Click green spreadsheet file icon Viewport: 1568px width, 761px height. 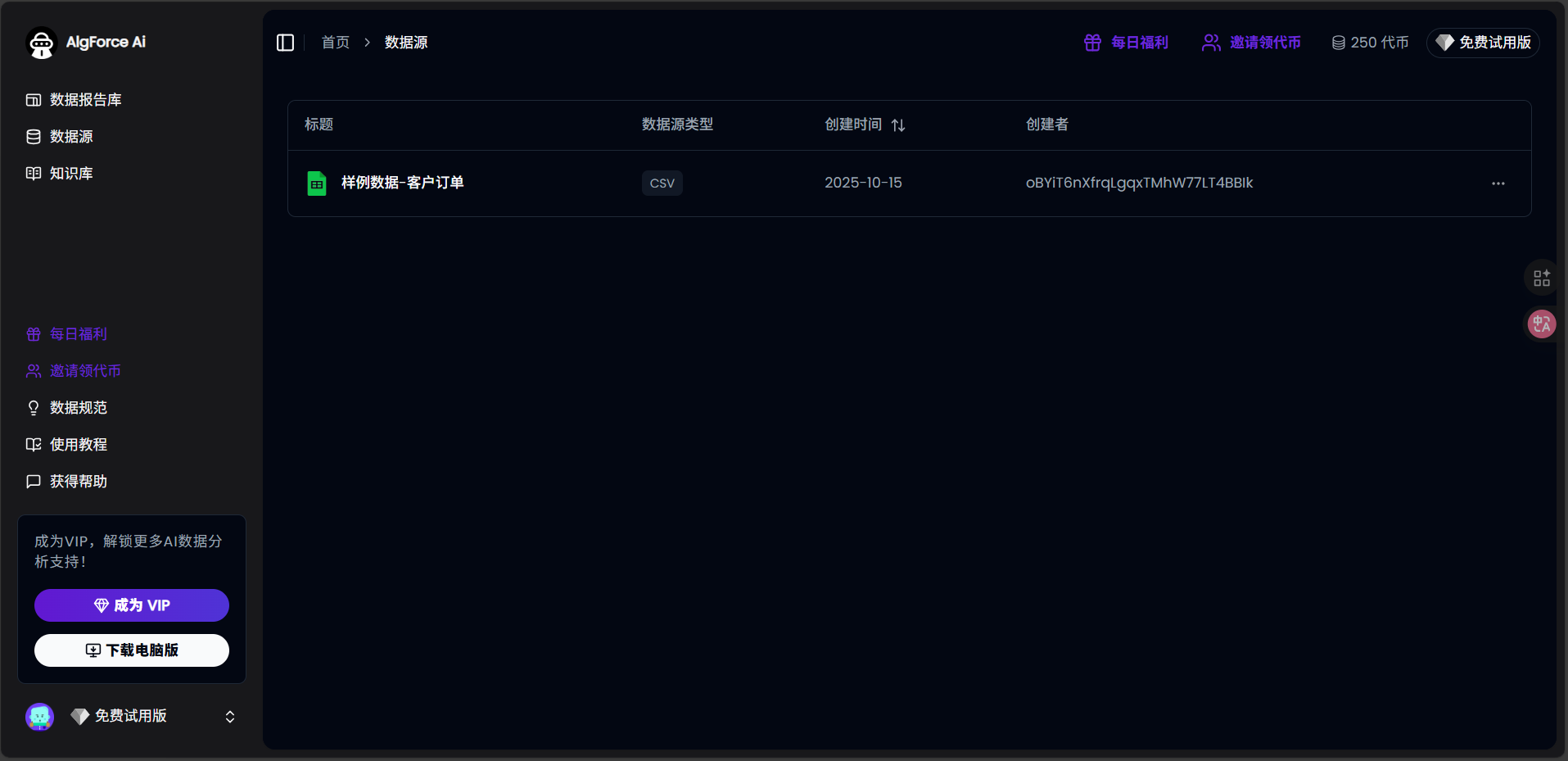[317, 183]
